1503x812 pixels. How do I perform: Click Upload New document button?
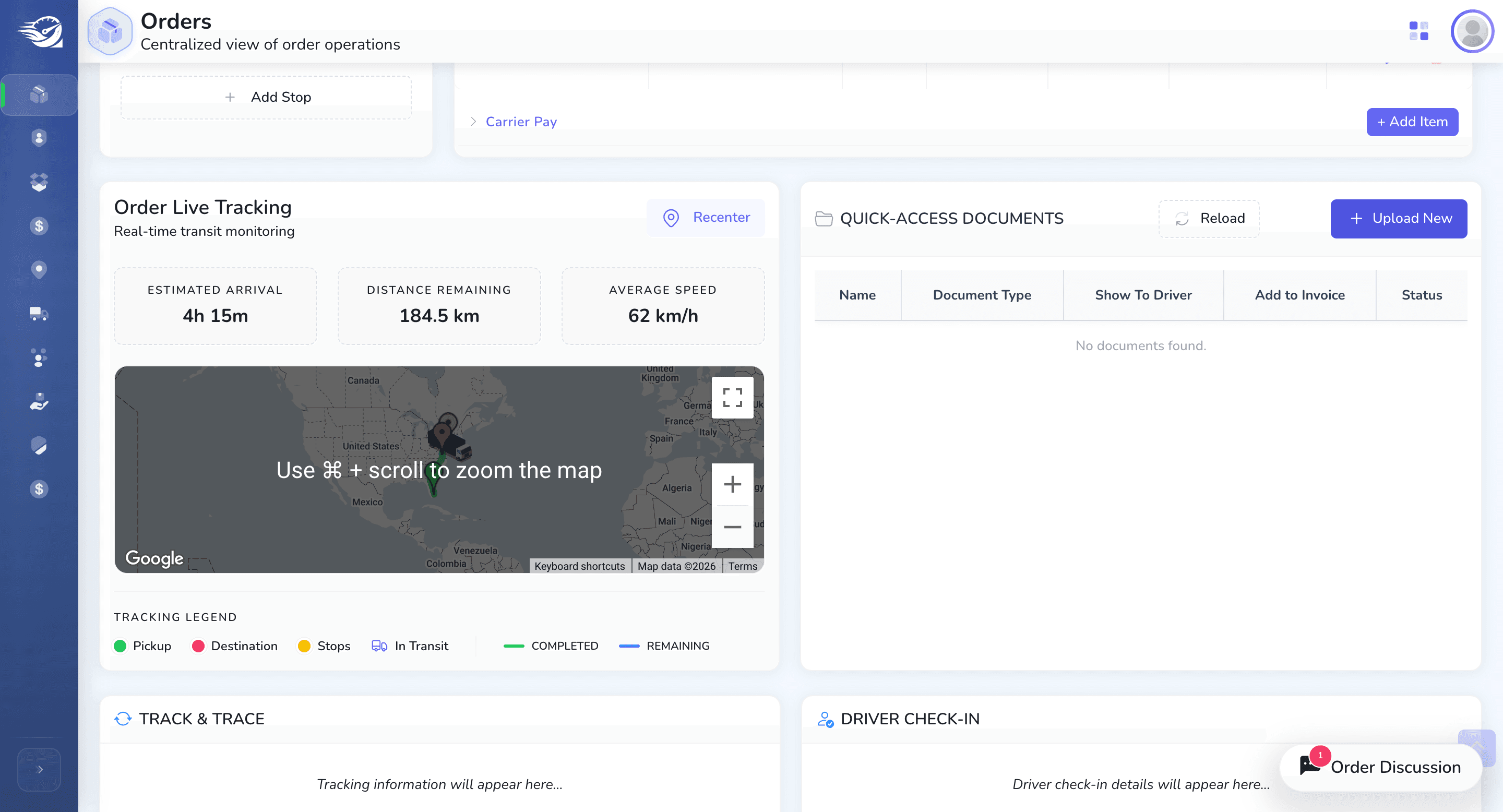coord(1399,219)
